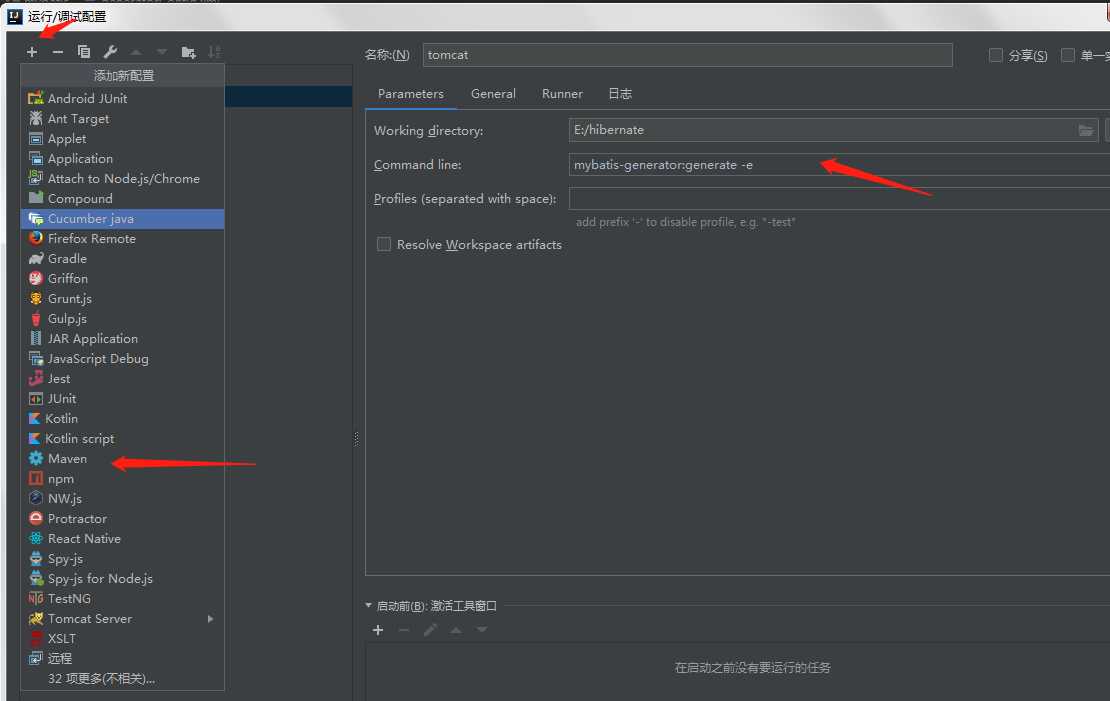Choose React Native entry

click(122, 539)
